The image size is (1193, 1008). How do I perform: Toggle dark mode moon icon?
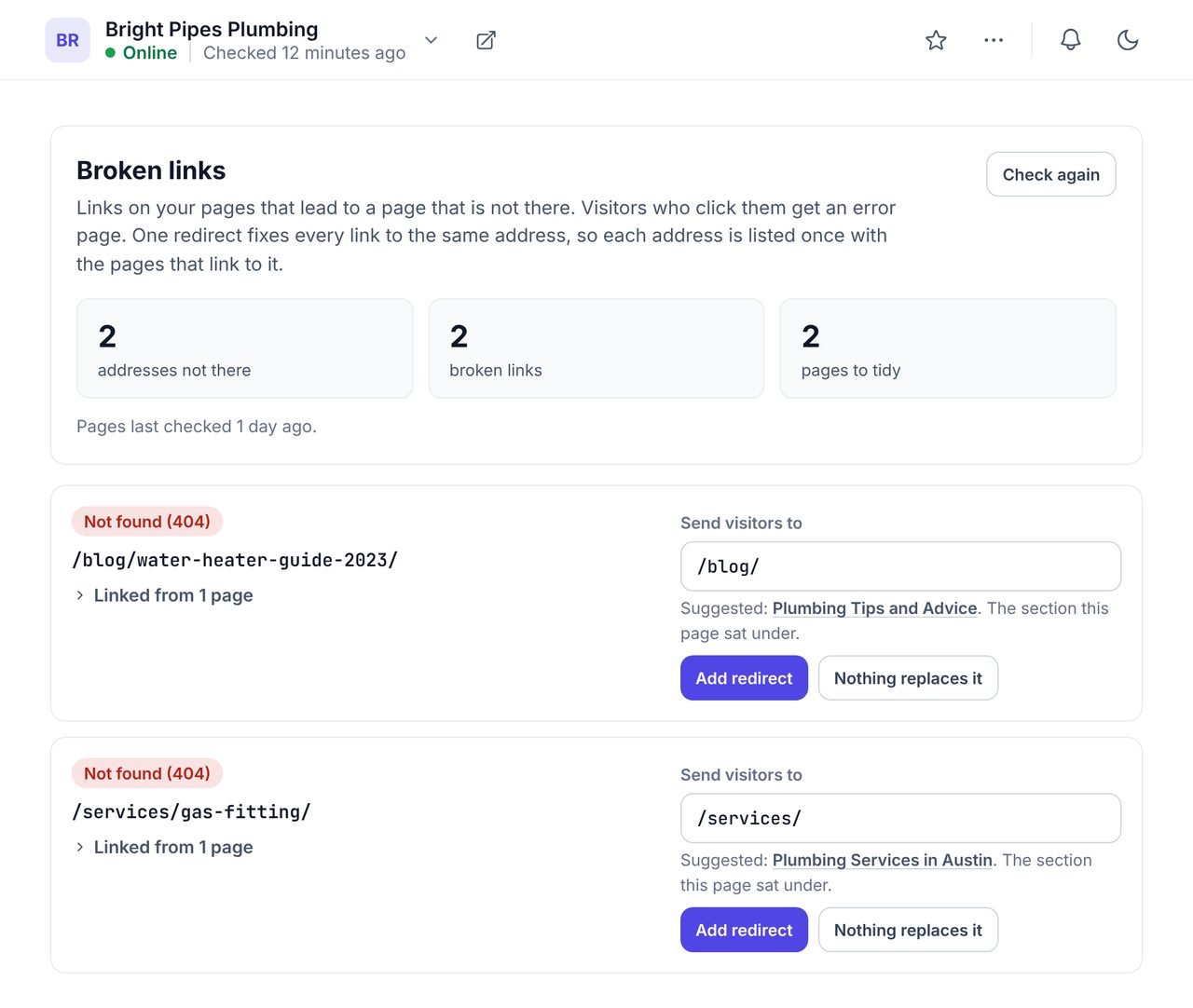1128,40
